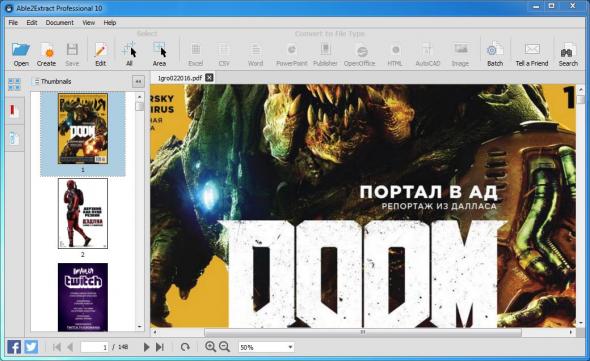This screenshot has height=361, width=590.
Task: Click document view scroll down arrow
Action: pyautogui.click(x=581, y=323)
